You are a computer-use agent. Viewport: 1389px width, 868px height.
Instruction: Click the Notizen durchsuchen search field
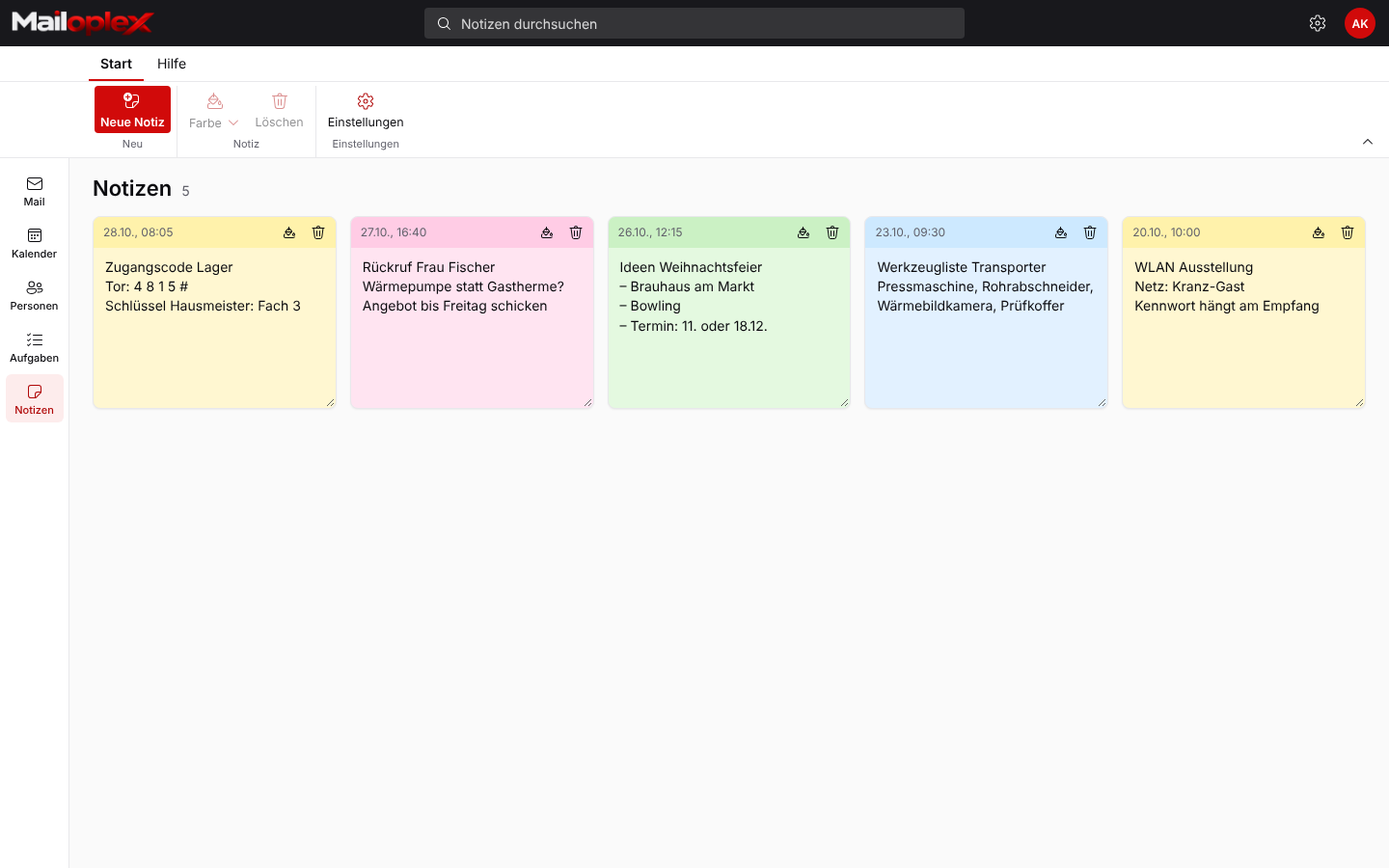[694, 23]
